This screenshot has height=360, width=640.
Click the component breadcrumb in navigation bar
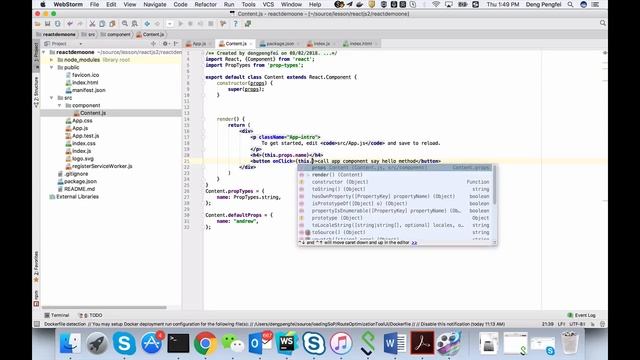tap(116, 35)
